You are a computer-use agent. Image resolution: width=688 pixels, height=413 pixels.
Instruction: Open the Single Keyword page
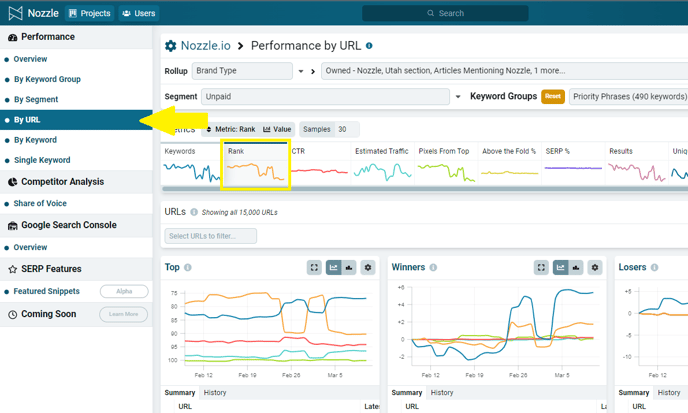coord(42,160)
